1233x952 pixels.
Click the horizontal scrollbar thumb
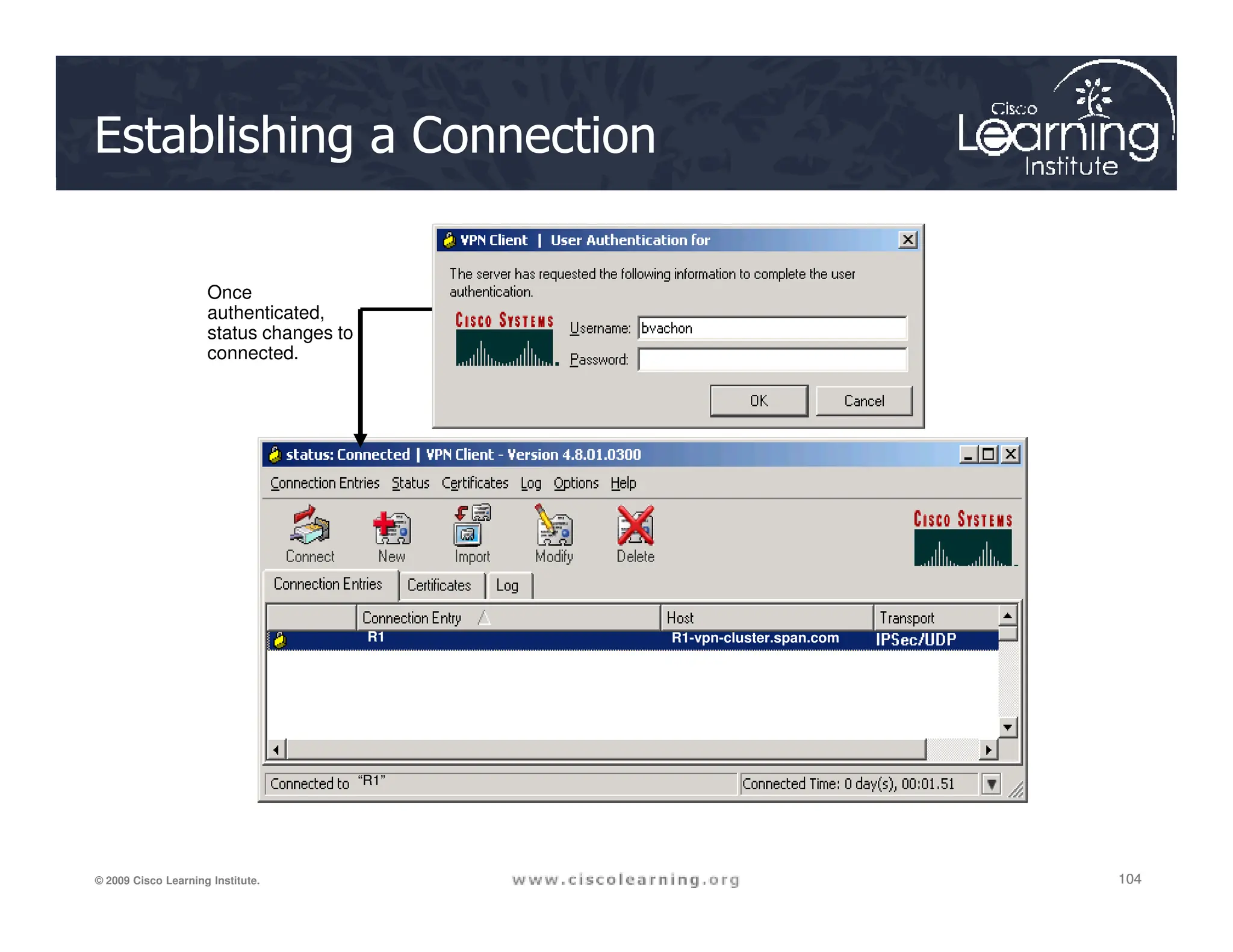click(x=606, y=750)
